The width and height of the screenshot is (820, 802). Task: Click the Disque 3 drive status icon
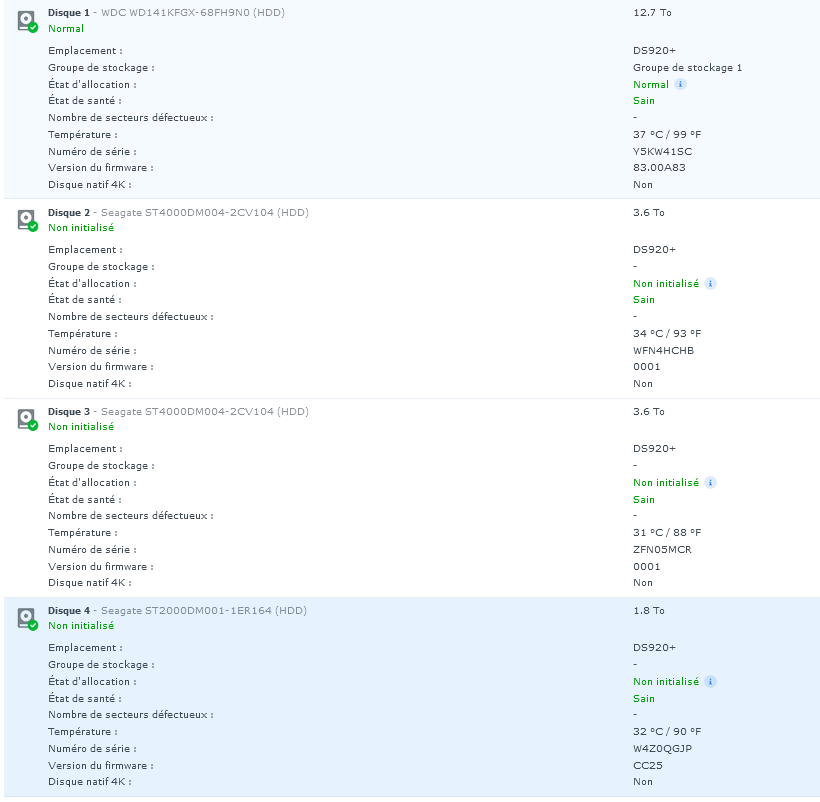[27, 420]
